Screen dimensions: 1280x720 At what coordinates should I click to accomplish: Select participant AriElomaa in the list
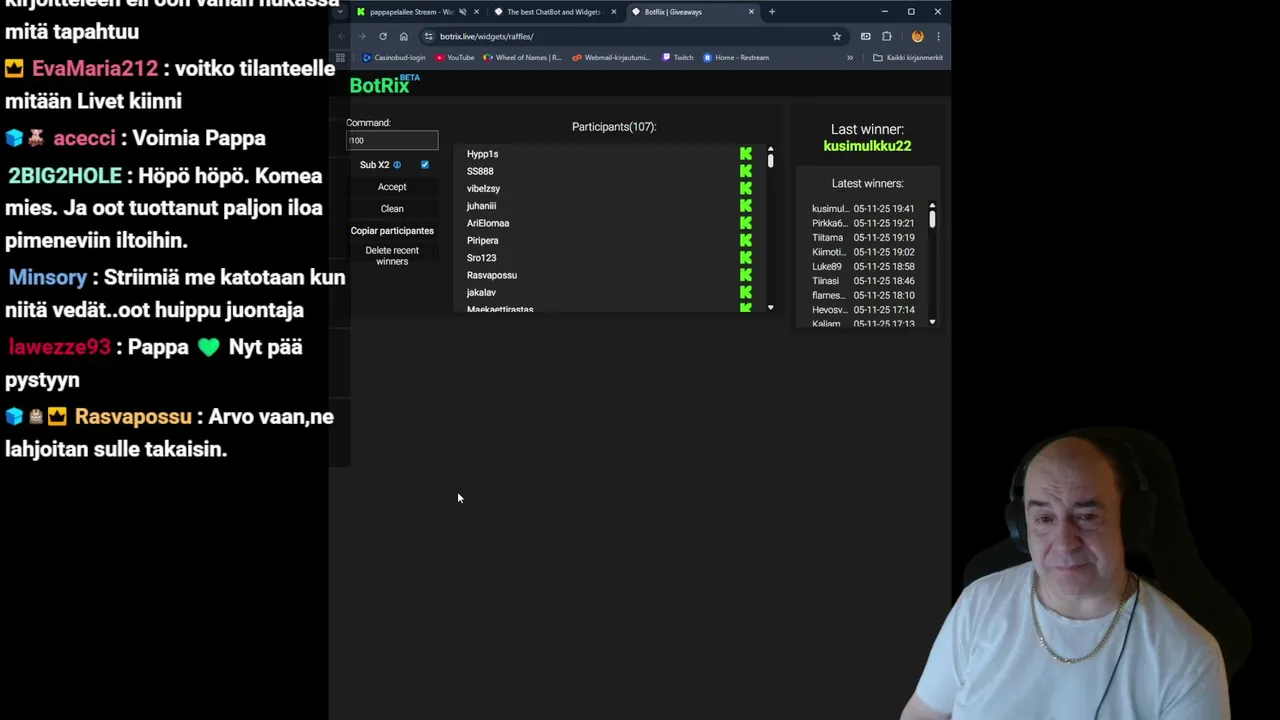(488, 223)
